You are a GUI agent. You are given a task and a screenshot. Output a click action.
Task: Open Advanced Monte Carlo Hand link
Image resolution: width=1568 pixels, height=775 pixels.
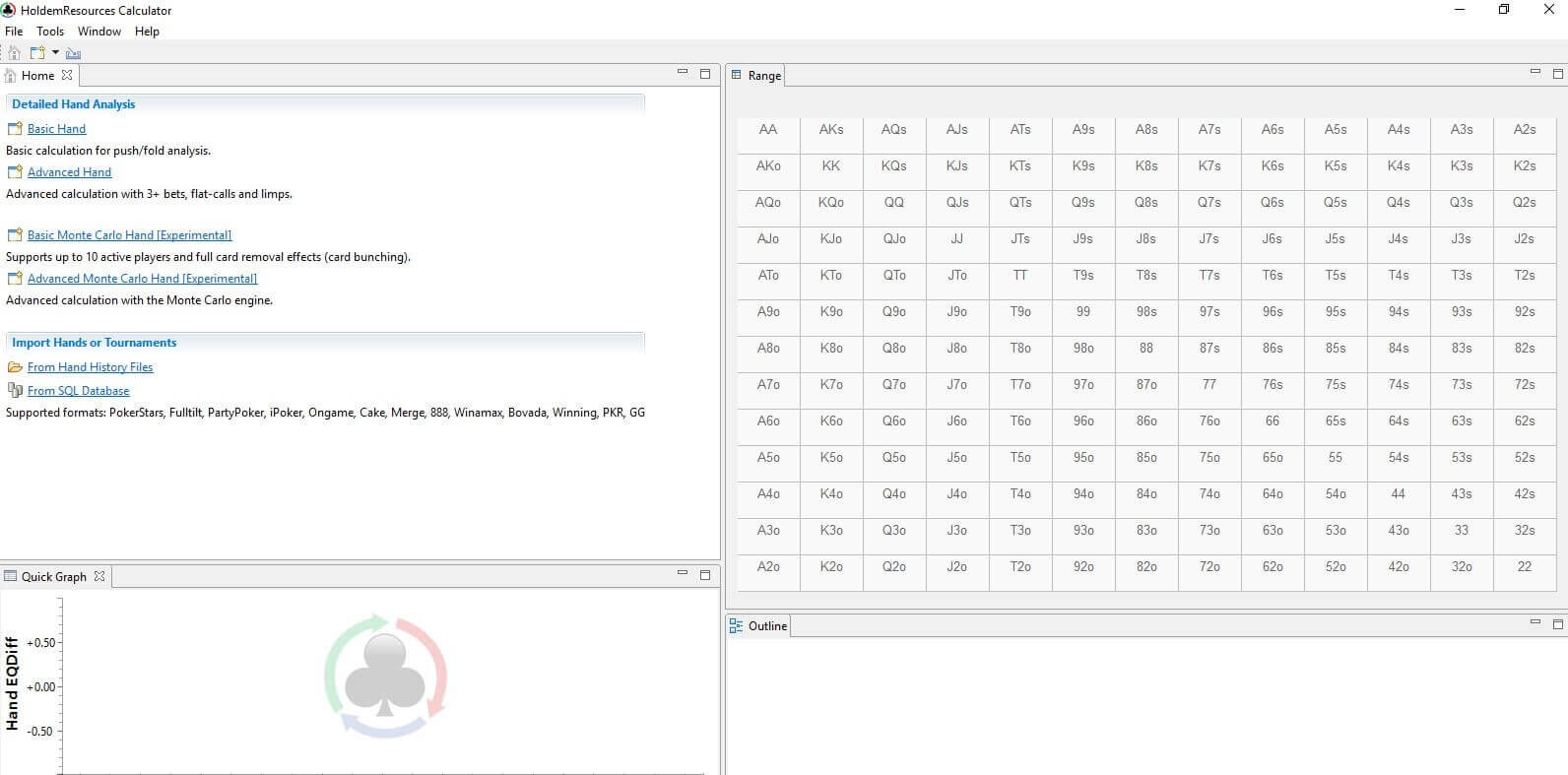coord(142,279)
